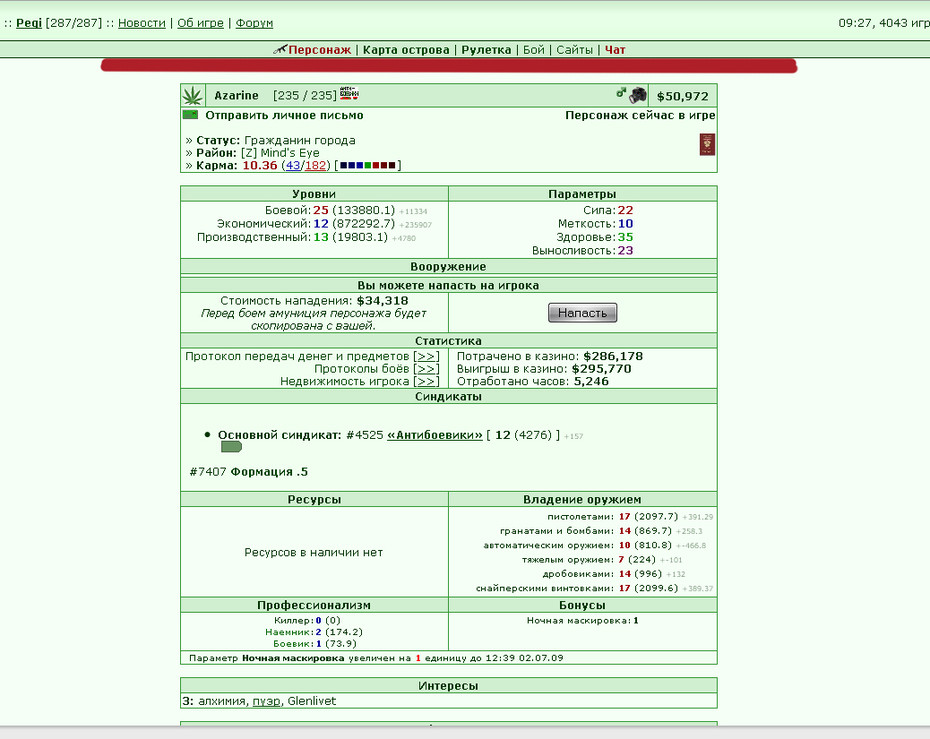This screenshot has width=930, height=739.
Task: Click Отработано часов value 5,246
Action: 591,381
